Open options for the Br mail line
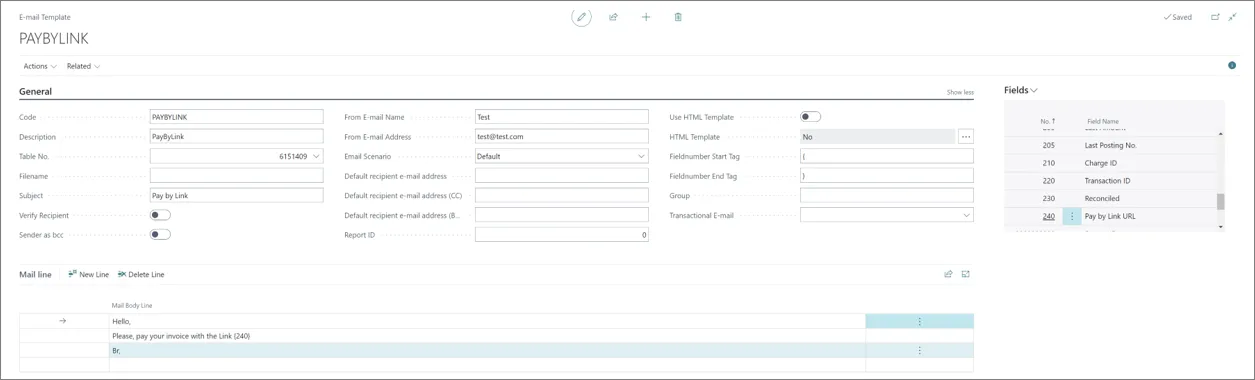Screen dimensions: 1255x380 (x=919, y=351)
